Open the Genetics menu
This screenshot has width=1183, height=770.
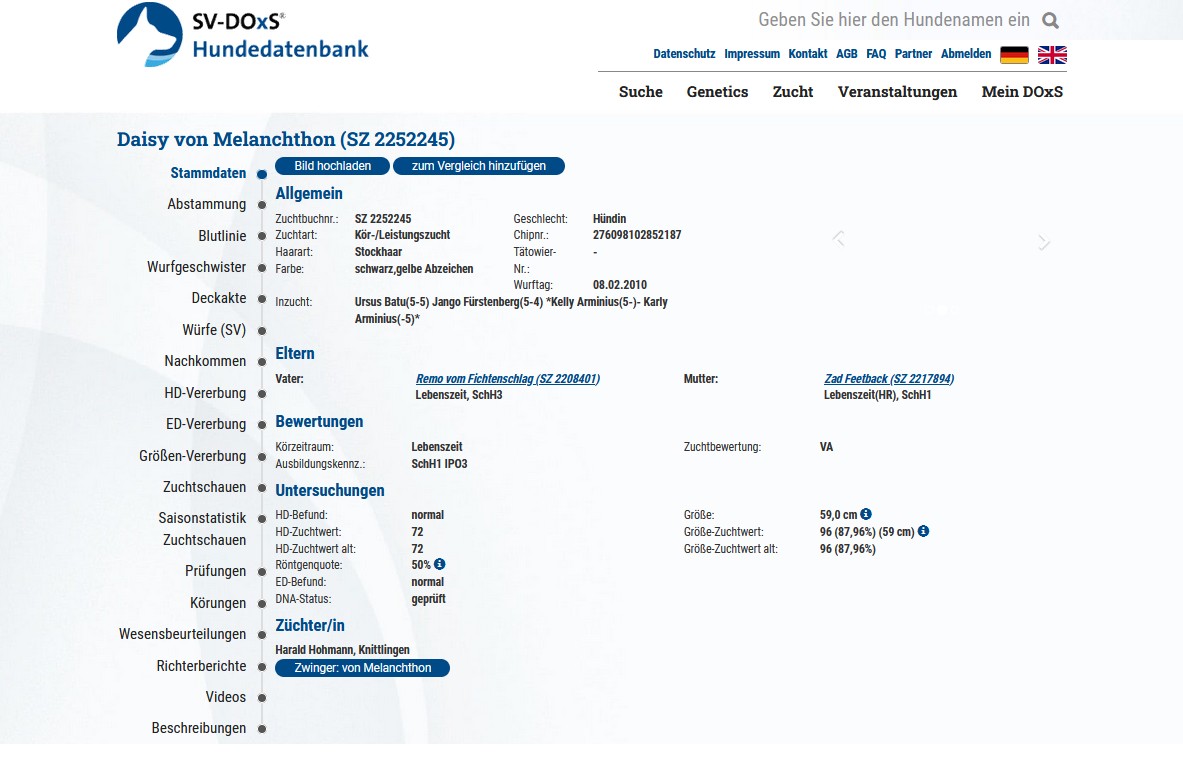(x=717, y=92)
